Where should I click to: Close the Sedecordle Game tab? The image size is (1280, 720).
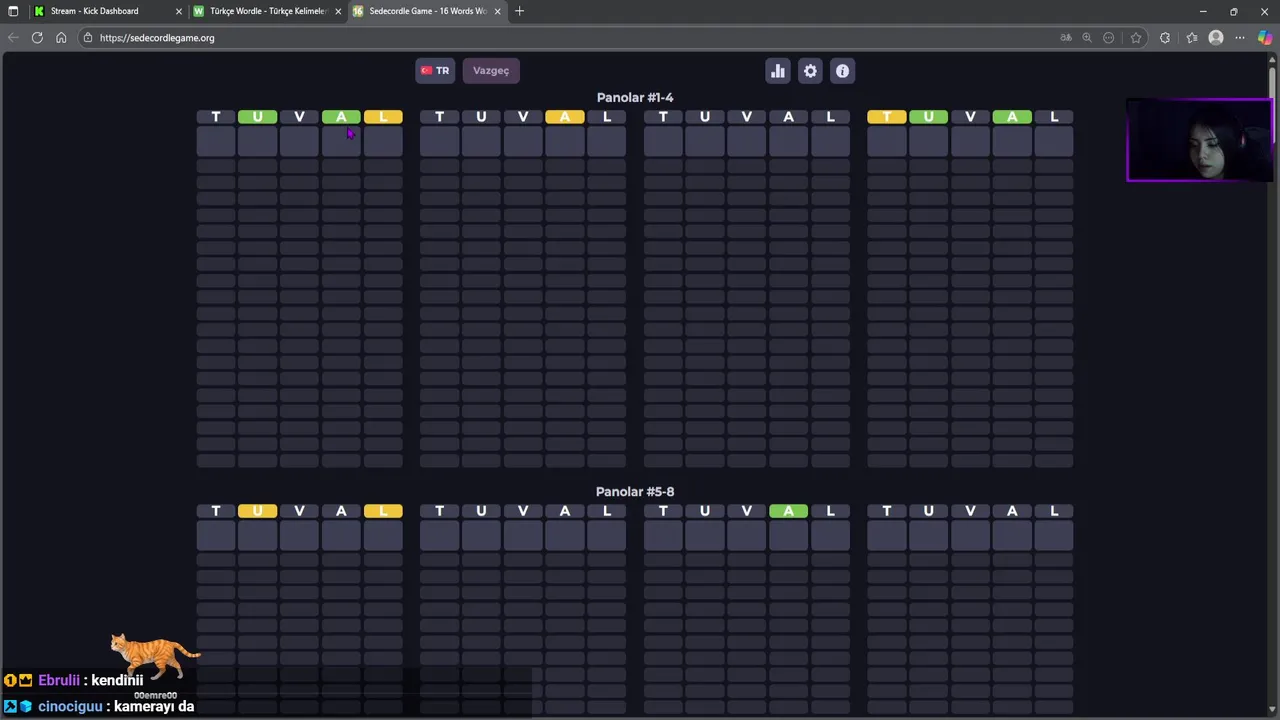pyautogui.click(x=497, y=11)
